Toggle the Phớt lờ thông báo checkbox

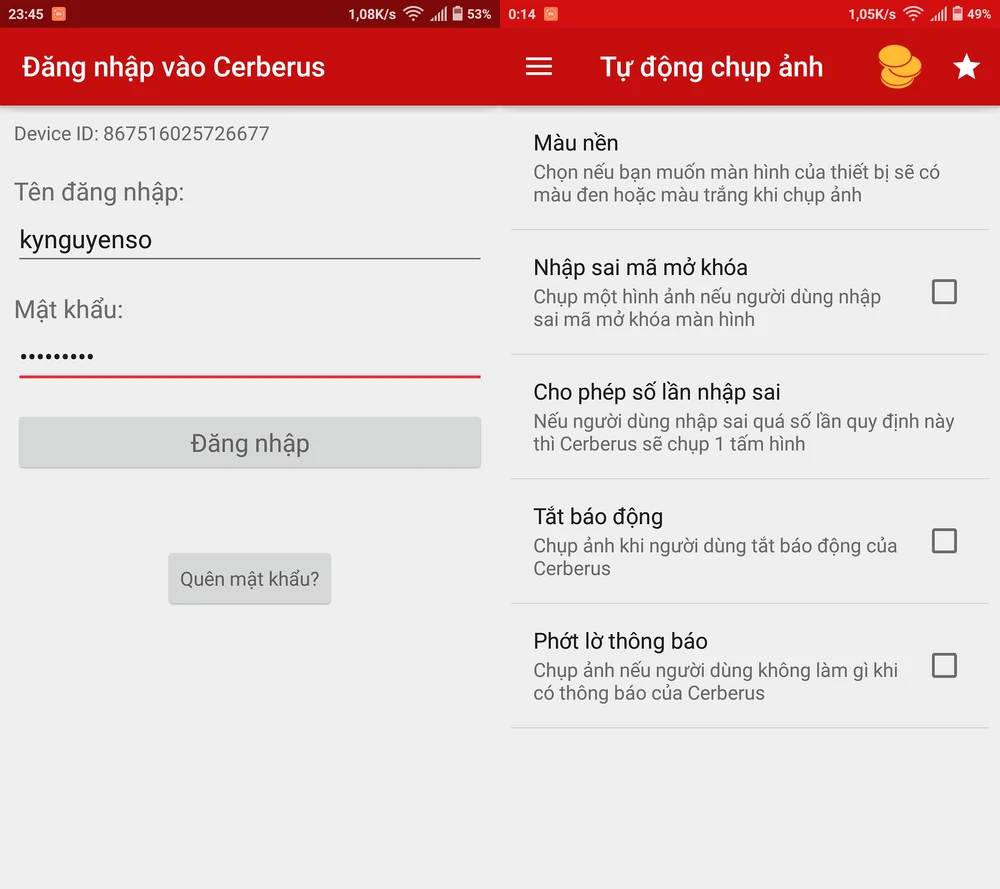click(944, 666)
